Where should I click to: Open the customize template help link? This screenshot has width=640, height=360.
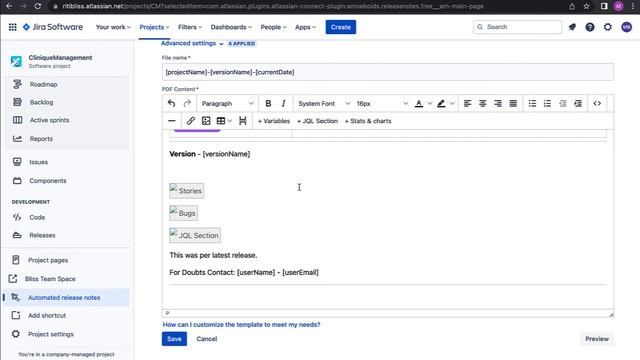click(x=241, y=324)
